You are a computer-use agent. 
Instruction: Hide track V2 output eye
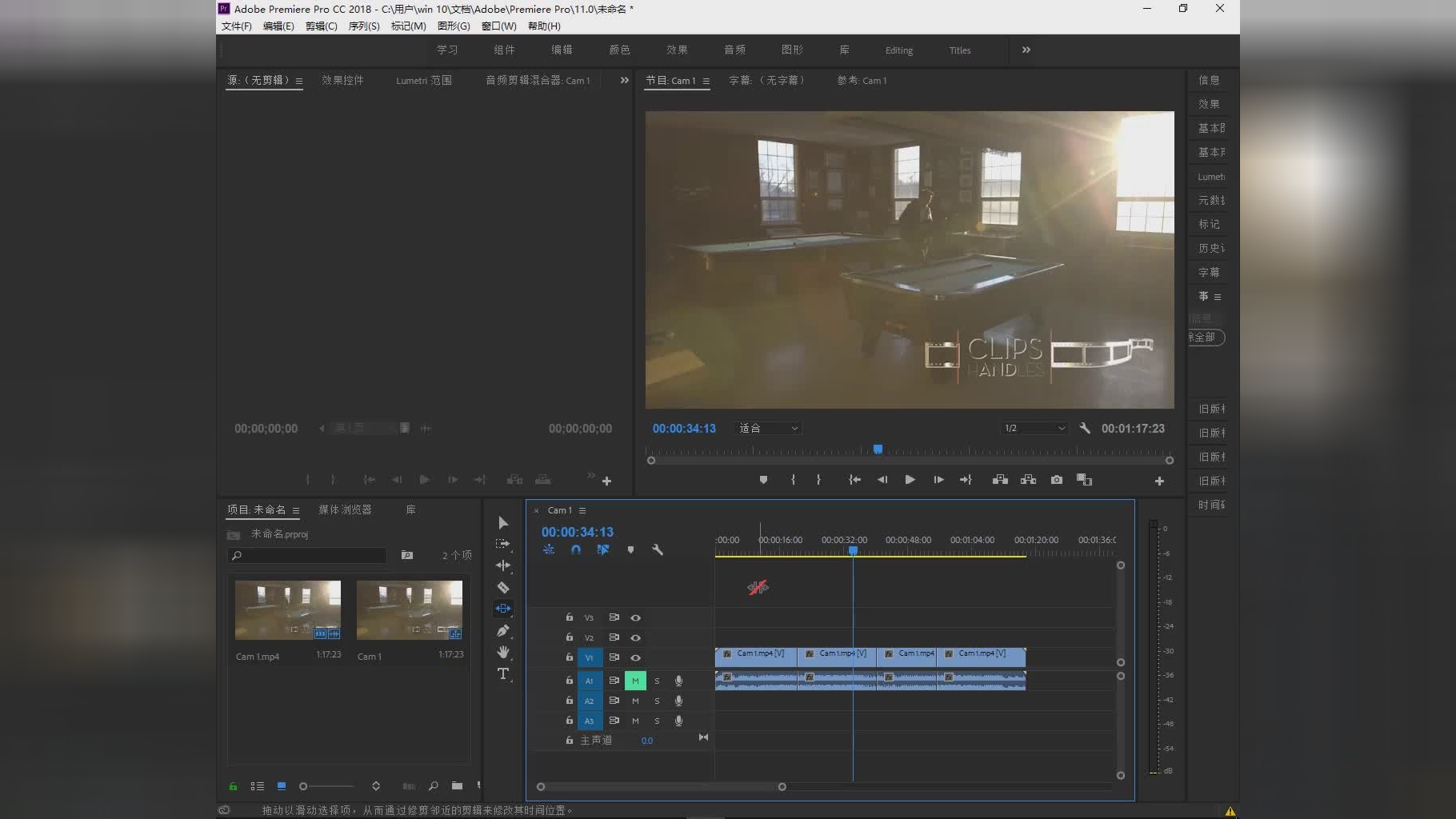tap(635, 637)
